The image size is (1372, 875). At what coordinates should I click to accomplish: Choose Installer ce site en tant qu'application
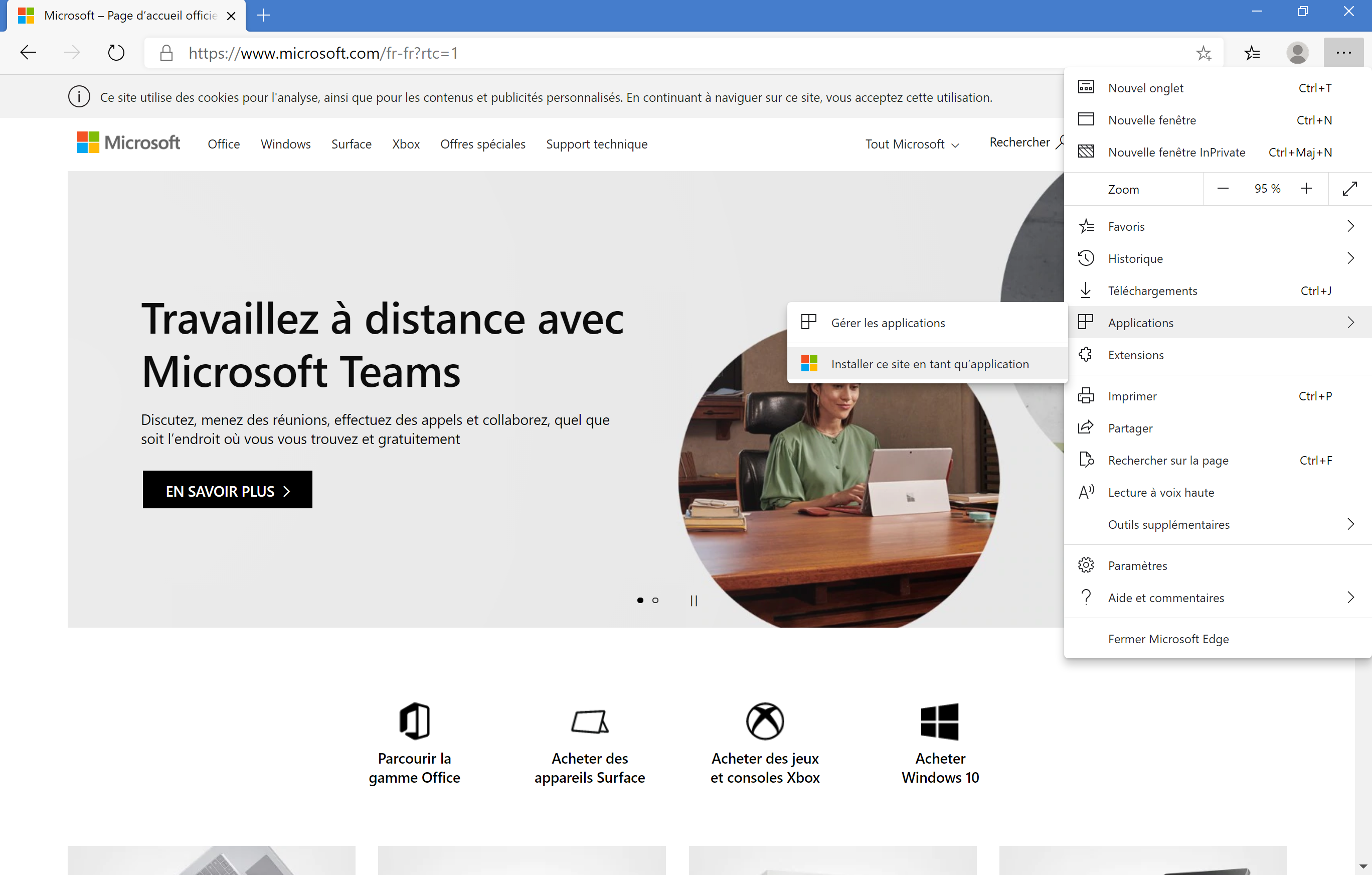(929, 364)
